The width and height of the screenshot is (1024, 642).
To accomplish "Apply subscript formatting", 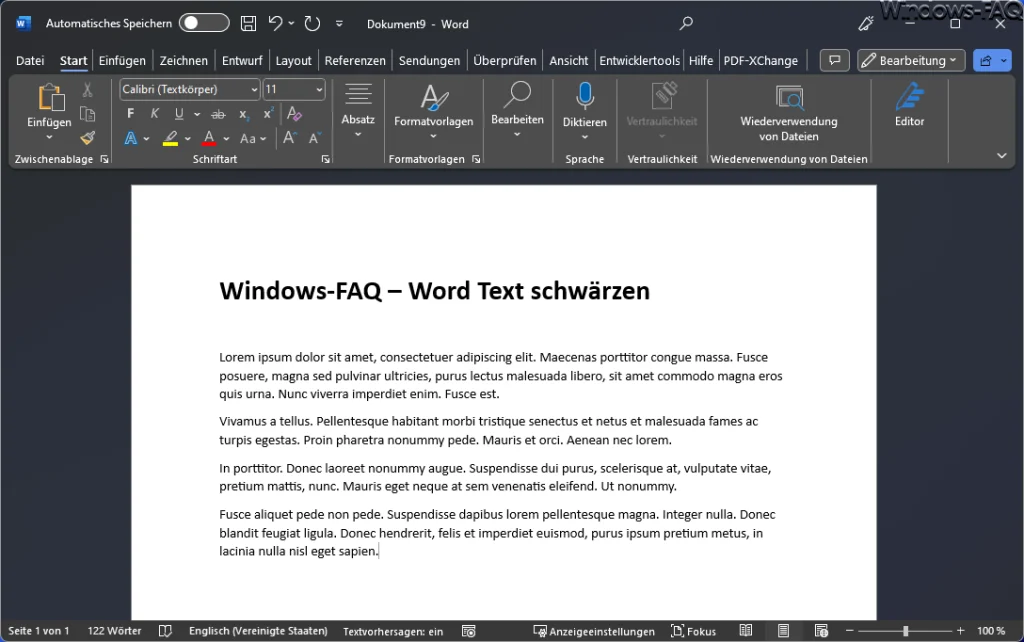I will pyautogui.click(x=244, y=114).
